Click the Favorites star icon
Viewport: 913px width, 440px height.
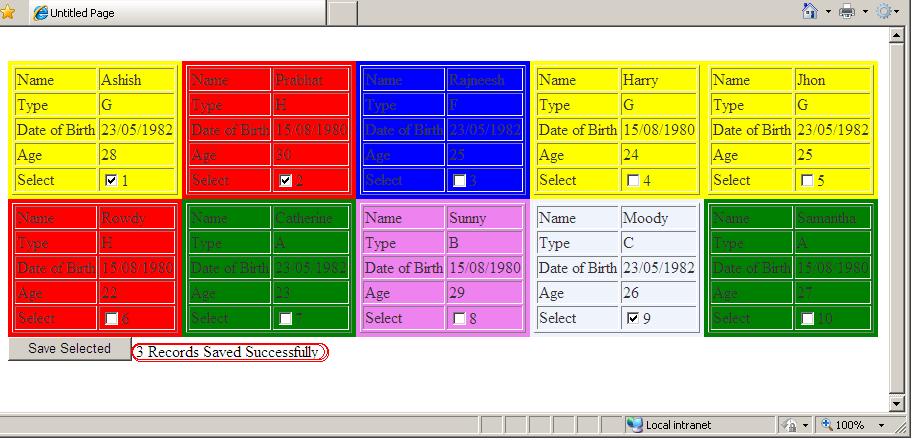coord(8,12)
